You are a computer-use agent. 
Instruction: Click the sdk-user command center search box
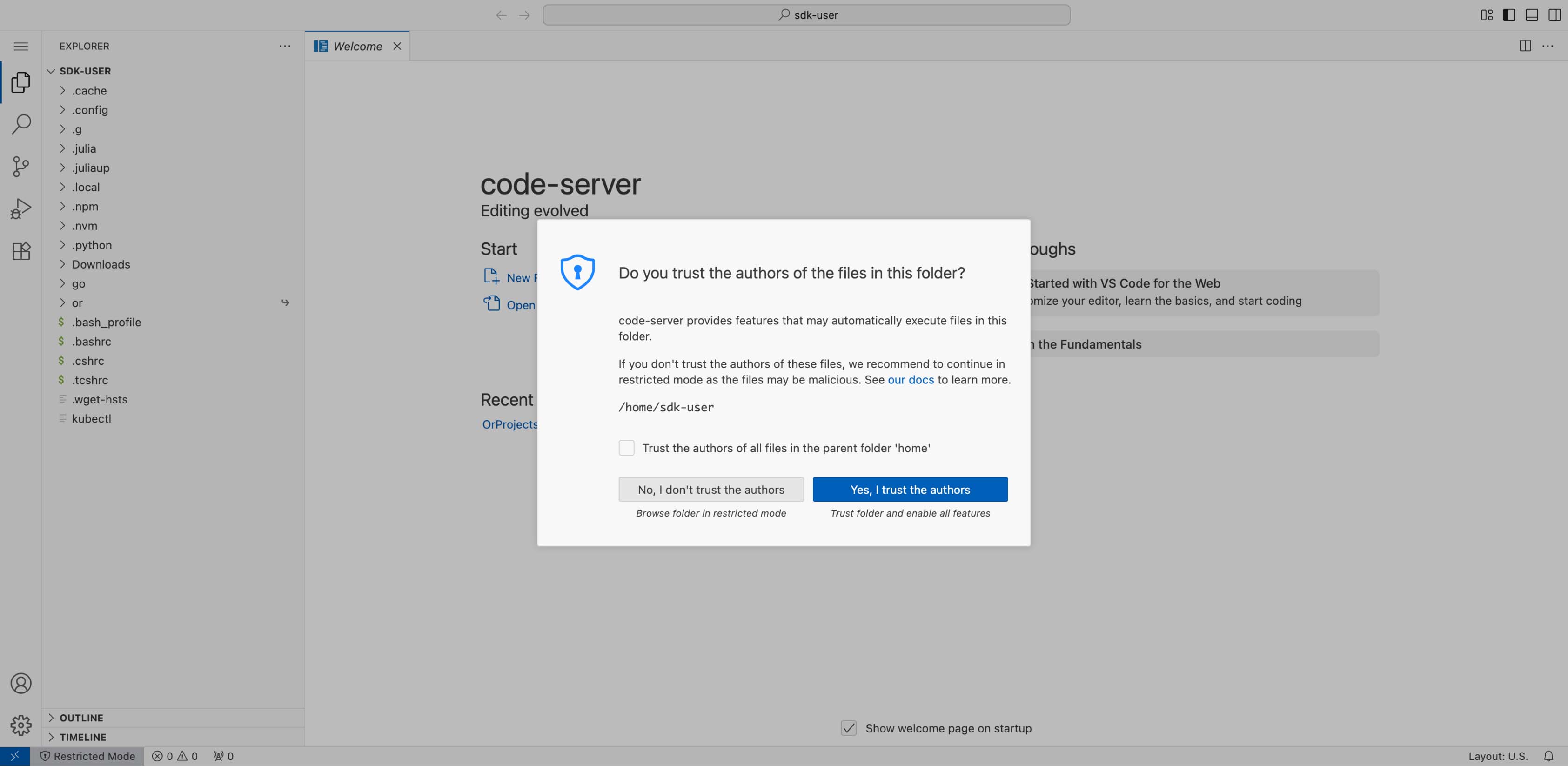click(x=806, y=15)
